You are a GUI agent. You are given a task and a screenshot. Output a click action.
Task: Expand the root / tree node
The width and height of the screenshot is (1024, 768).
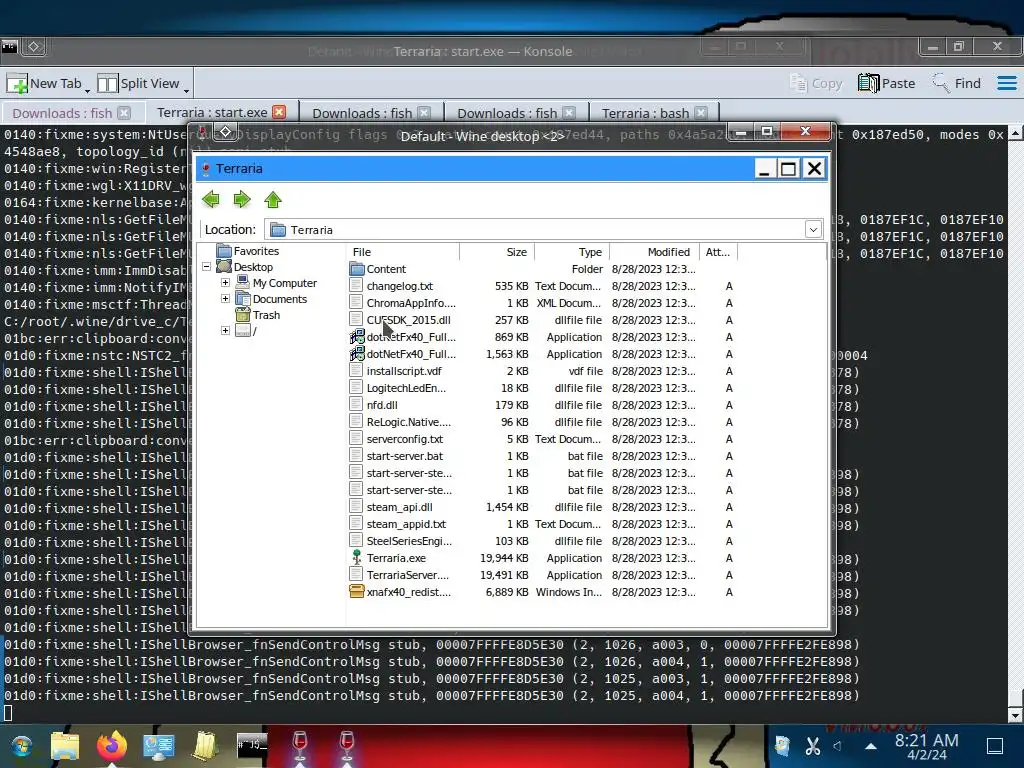[x=225, y=330]
